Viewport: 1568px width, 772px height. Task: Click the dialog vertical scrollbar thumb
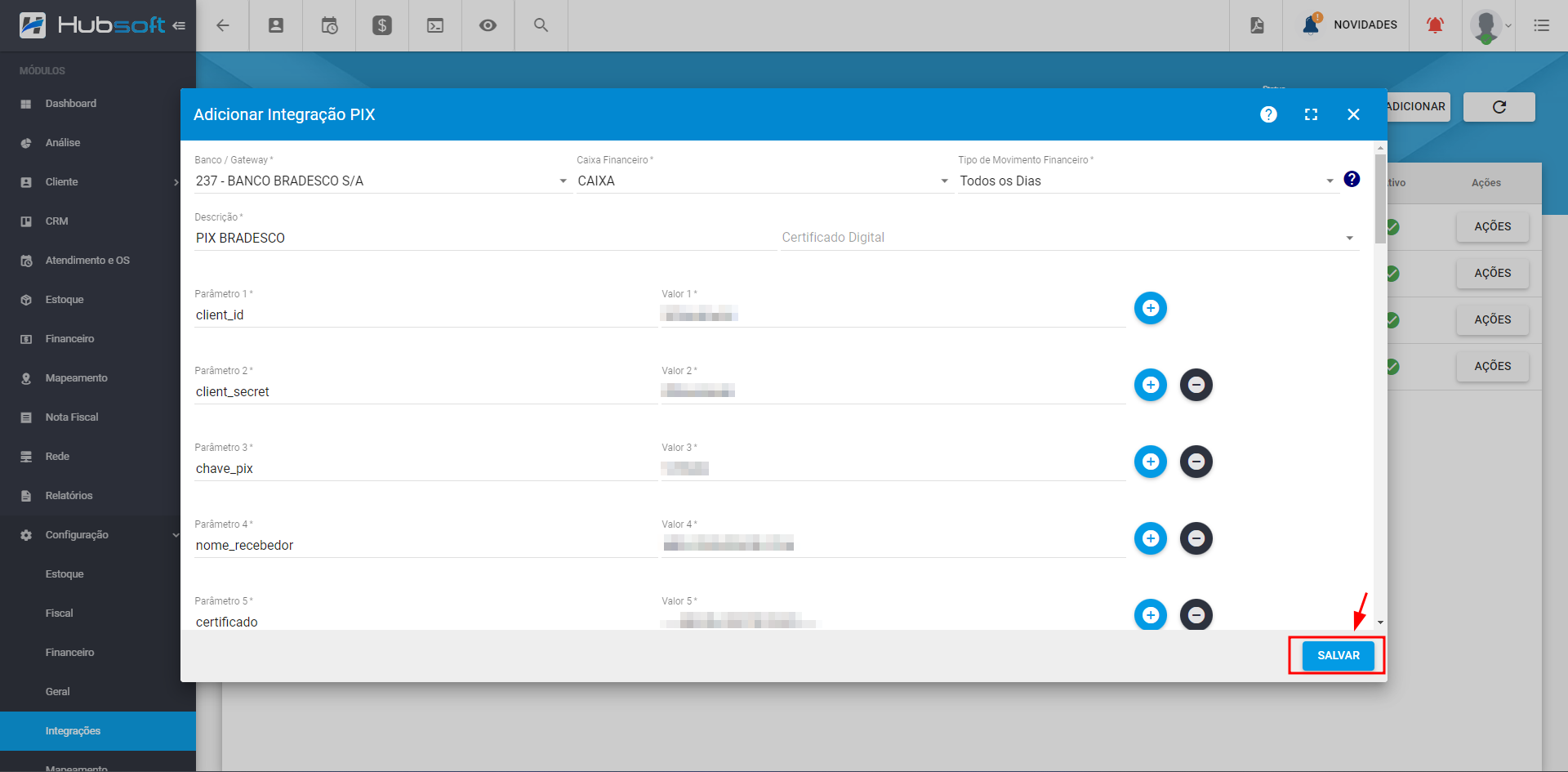[1380, 199]
